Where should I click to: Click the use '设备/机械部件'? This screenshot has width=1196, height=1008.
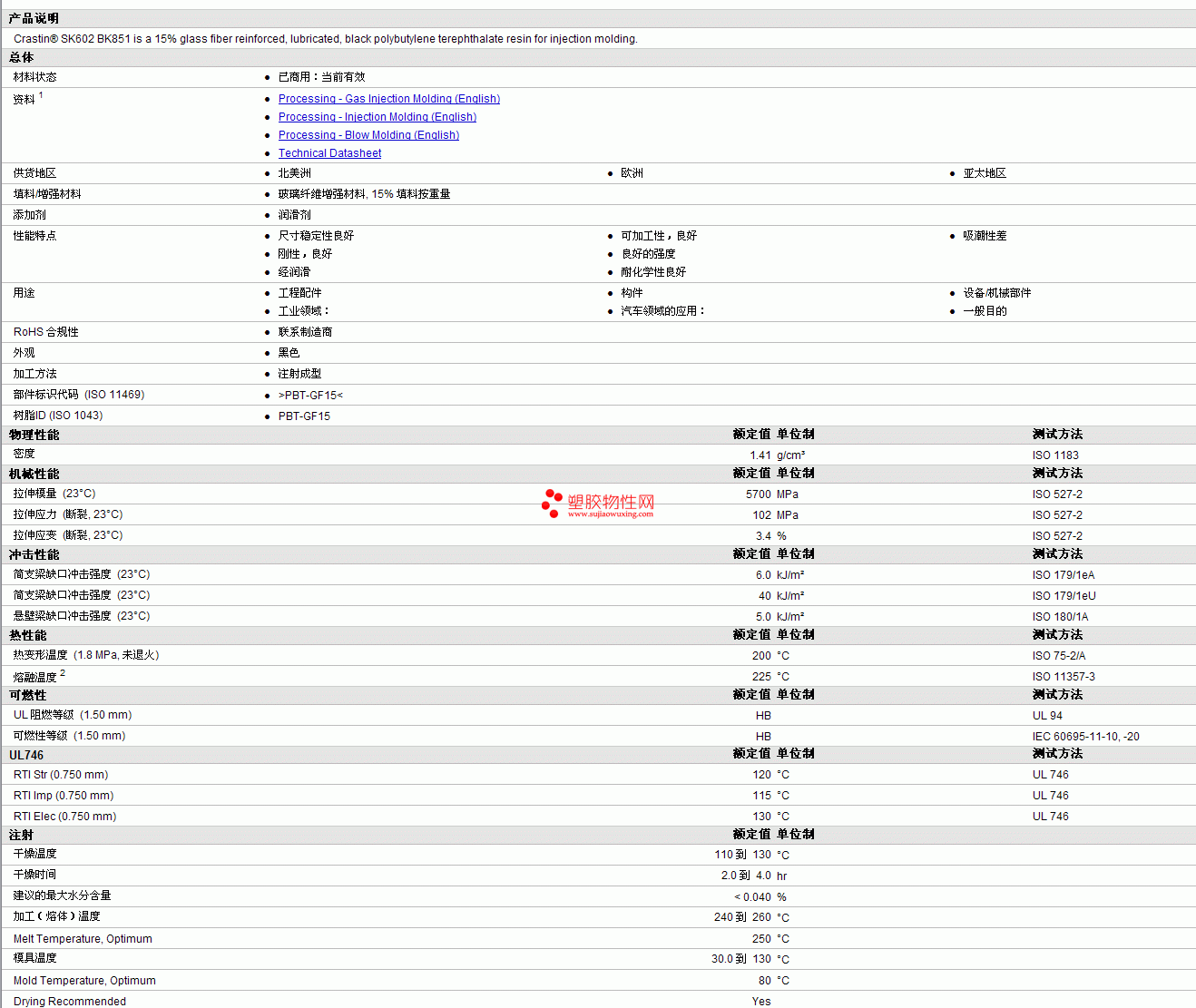point(997,293)
